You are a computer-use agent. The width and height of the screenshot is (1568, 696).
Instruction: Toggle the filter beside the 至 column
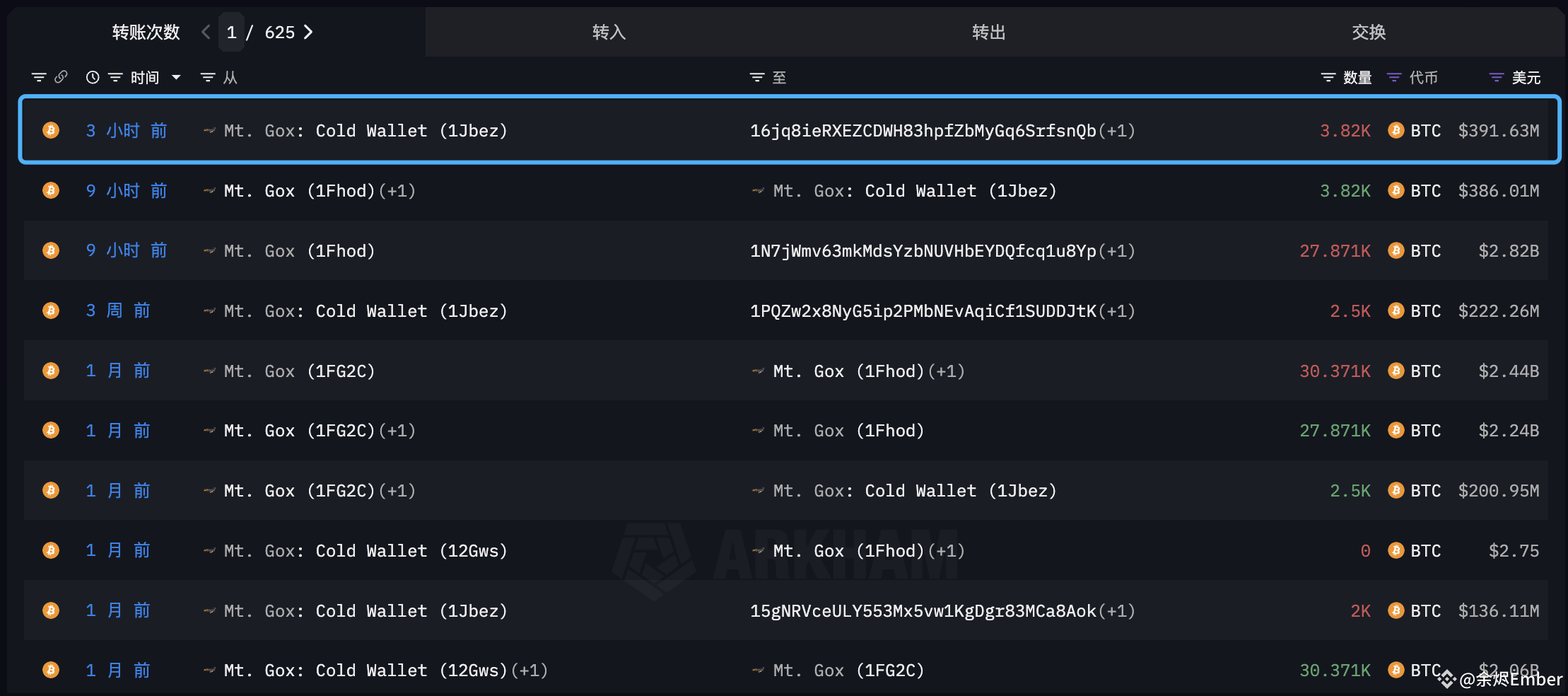point(756,77)
